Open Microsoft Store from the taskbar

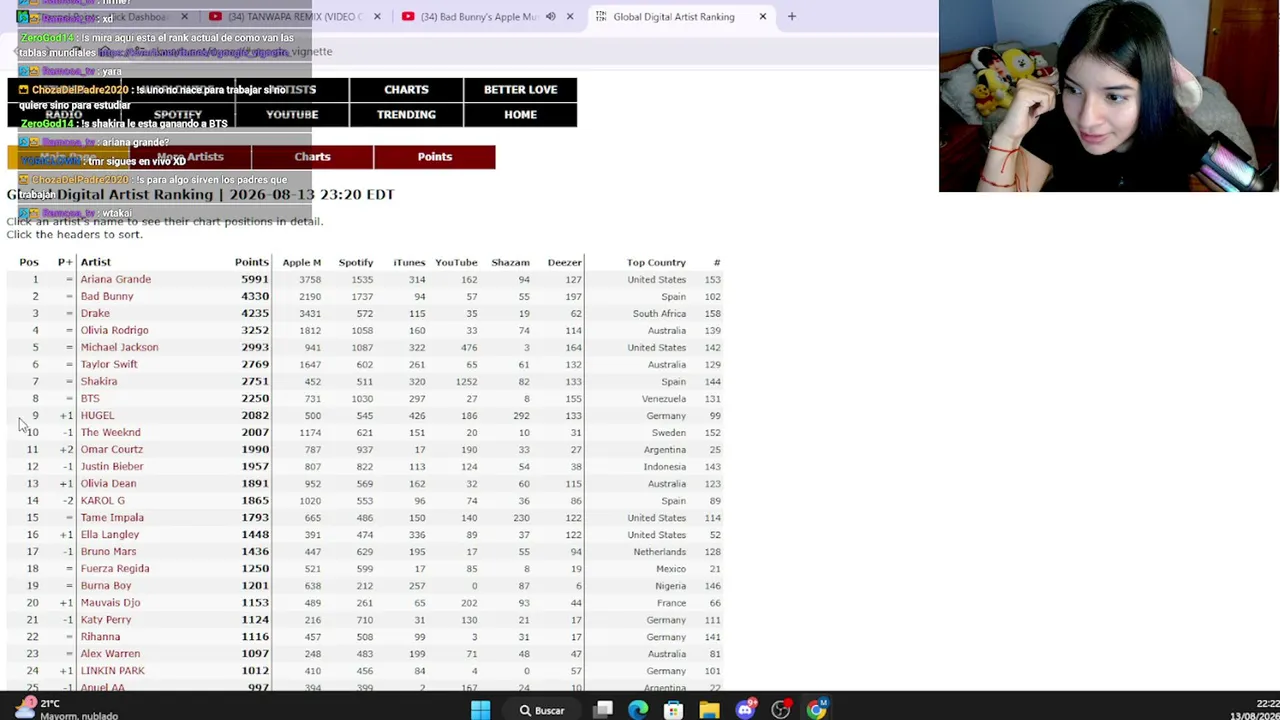pos(673,710)
